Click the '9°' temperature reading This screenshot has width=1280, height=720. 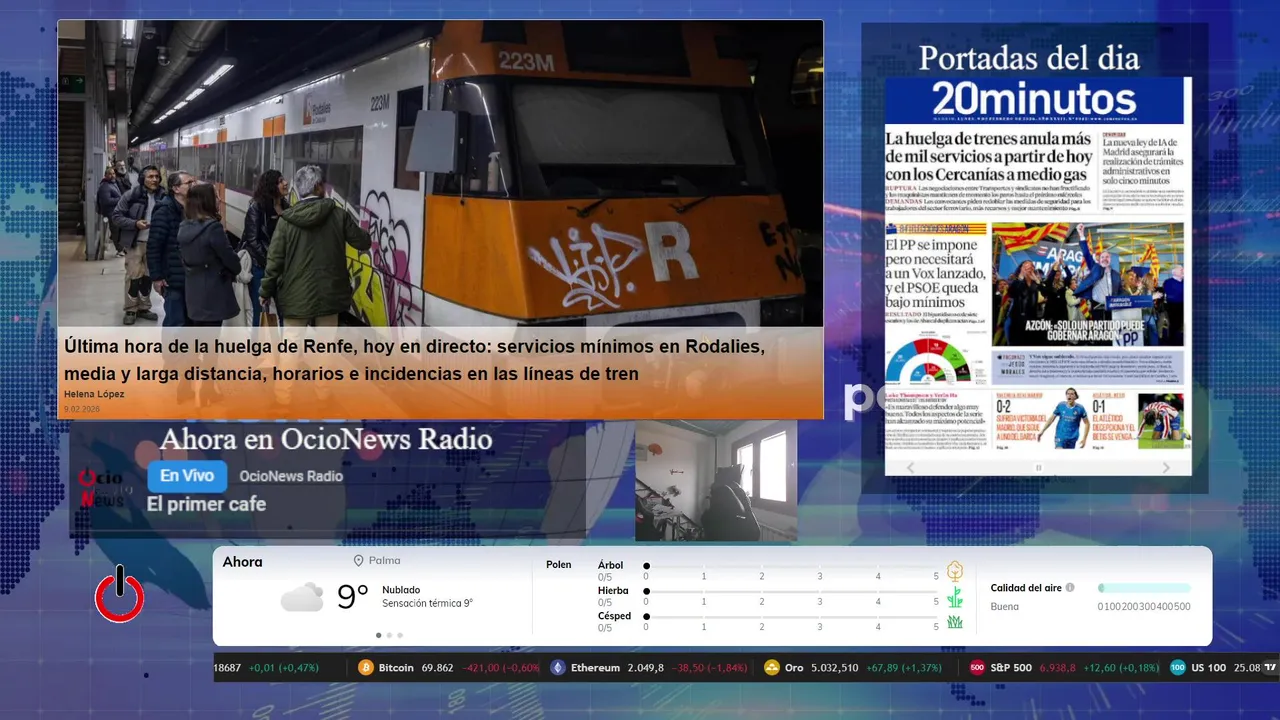pos(353,597)
